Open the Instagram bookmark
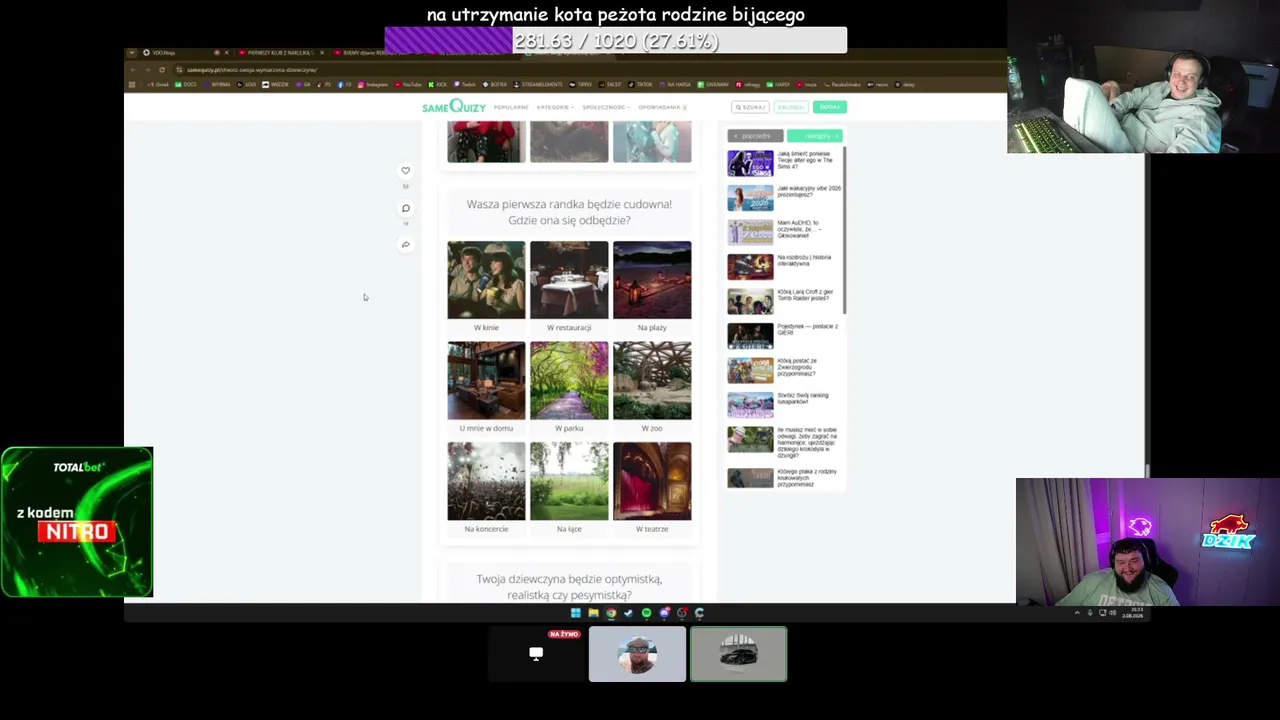Screen dimensions: 1280x720 (x=373, y=85)
